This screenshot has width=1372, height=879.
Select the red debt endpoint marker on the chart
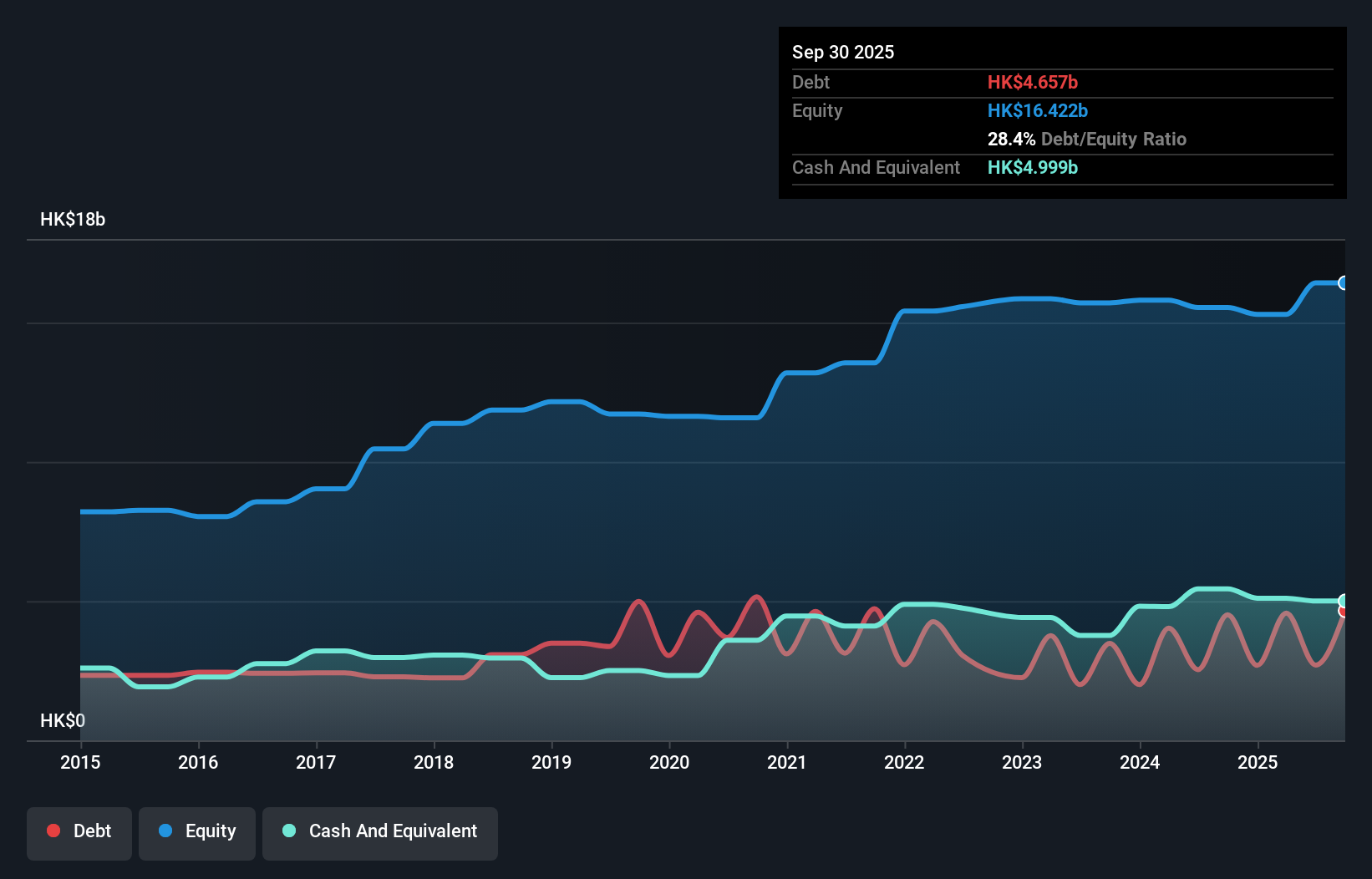pos(1344,613)
